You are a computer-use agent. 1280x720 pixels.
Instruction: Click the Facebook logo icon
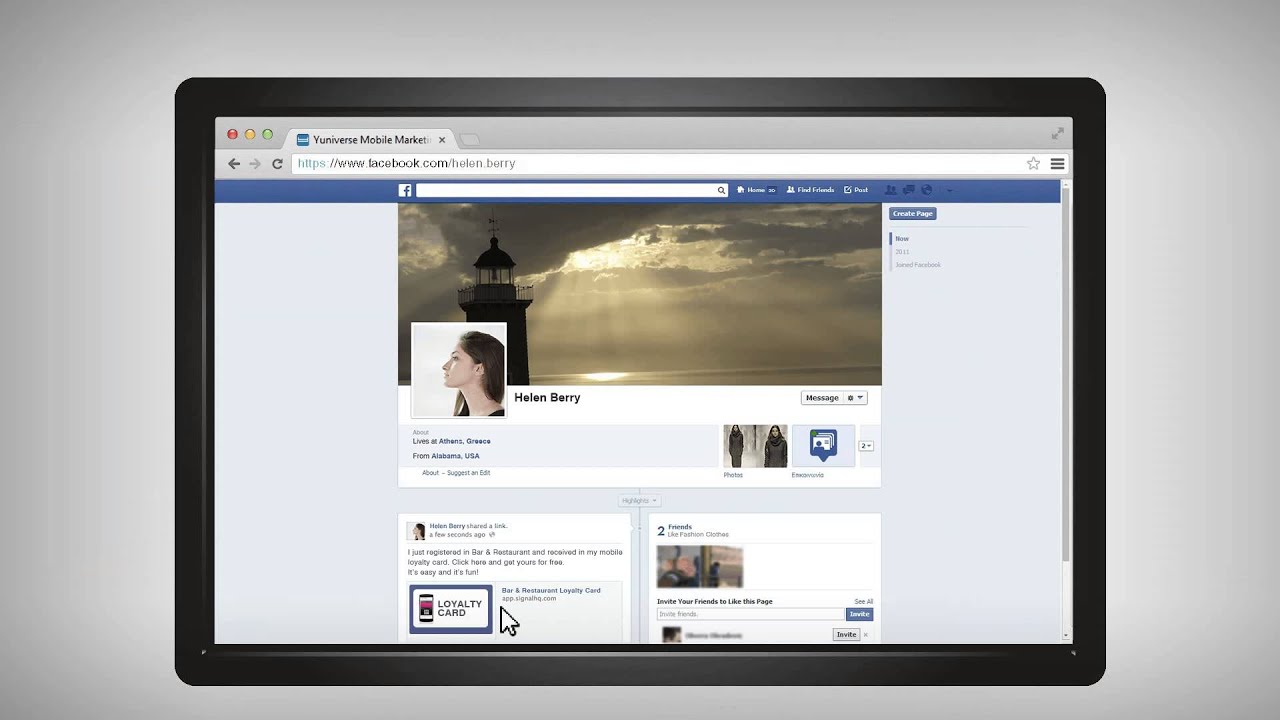click(x=405, y=190)
